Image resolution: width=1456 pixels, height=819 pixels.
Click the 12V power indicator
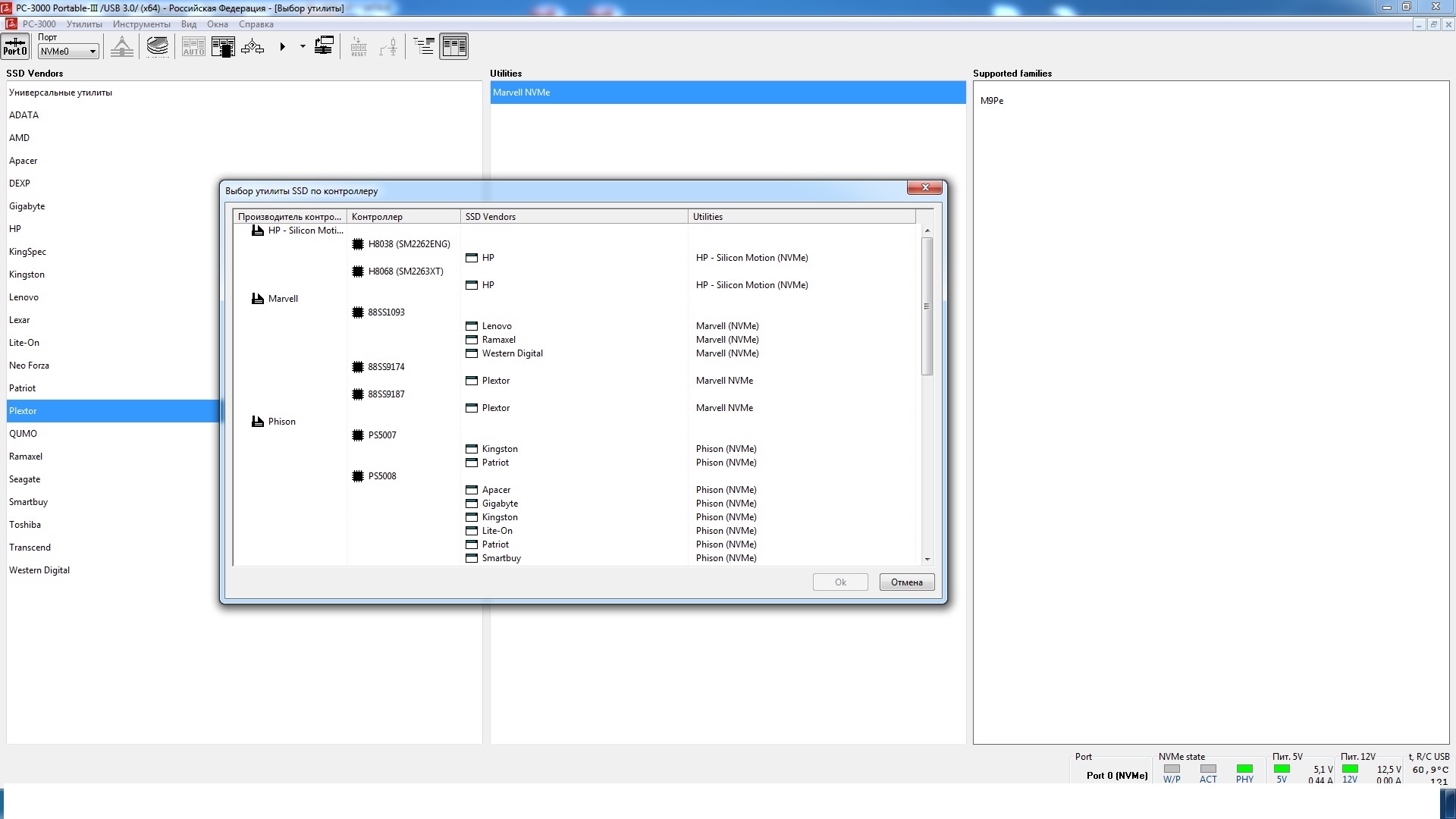click(x=1350, y=769)
